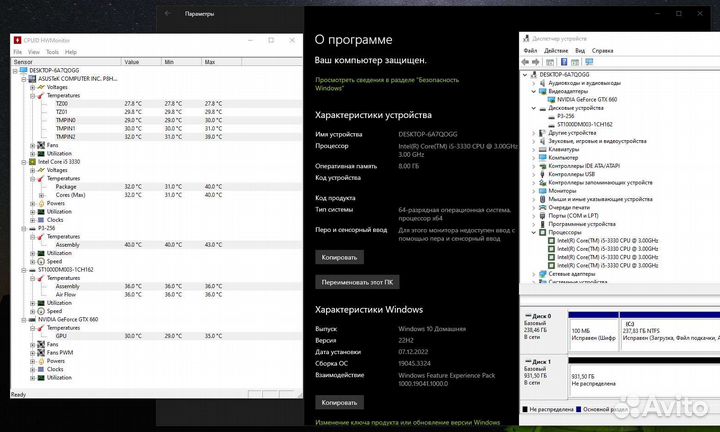Screen dimensions: 720x432
Task: Select P3-256 disk in Device Manager
Action: 565,116
